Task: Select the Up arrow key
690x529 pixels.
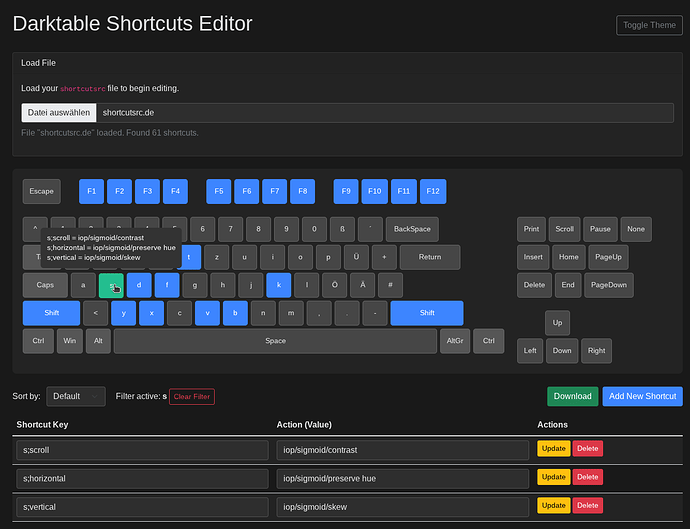Action: 557,323
